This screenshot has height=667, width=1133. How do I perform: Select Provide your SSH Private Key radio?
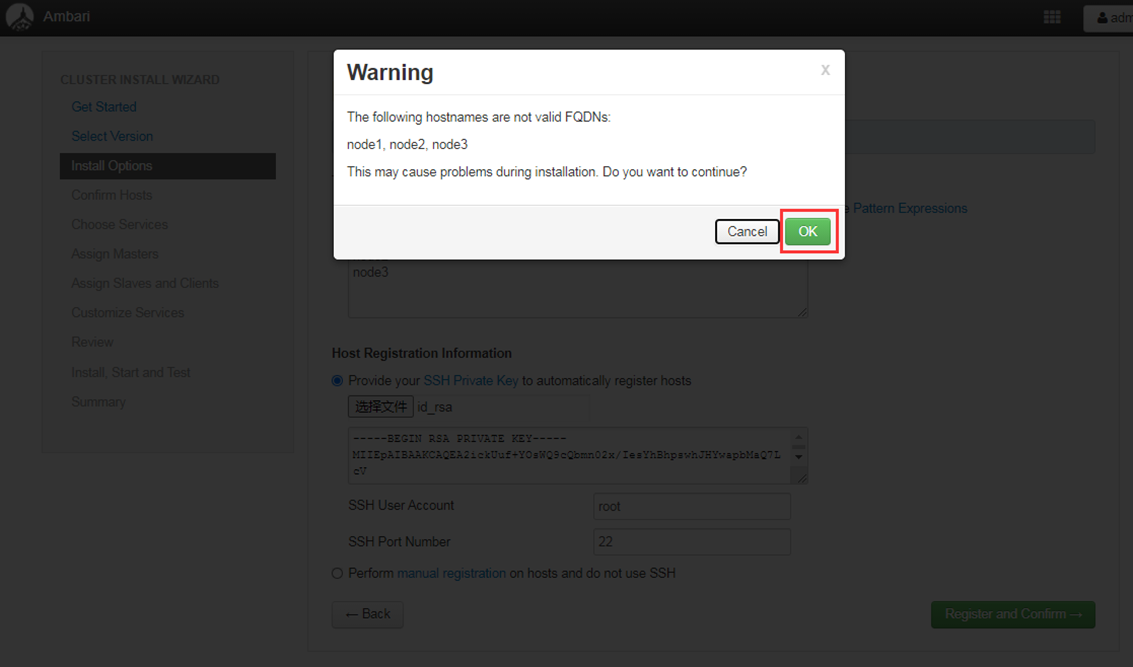tap(337, 380)
